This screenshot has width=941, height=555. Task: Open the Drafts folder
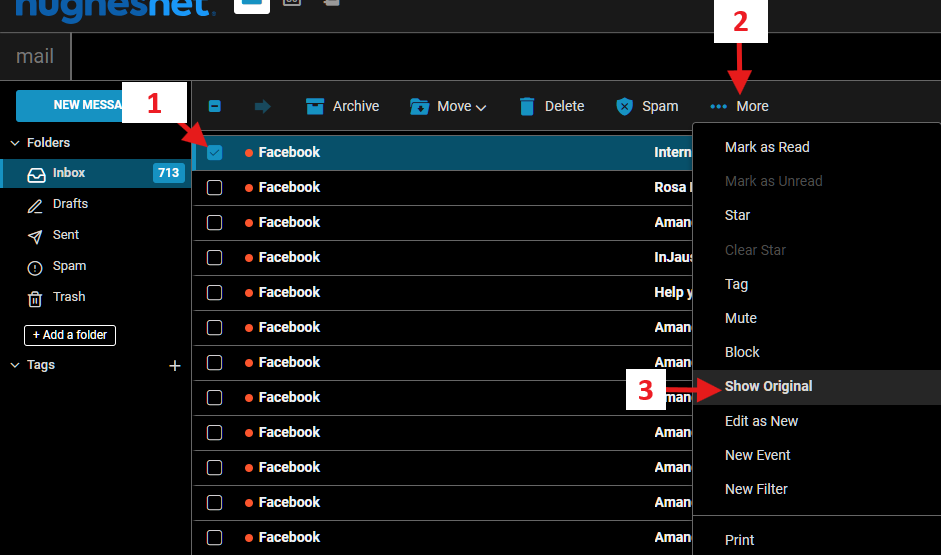(x=70, y=204)
